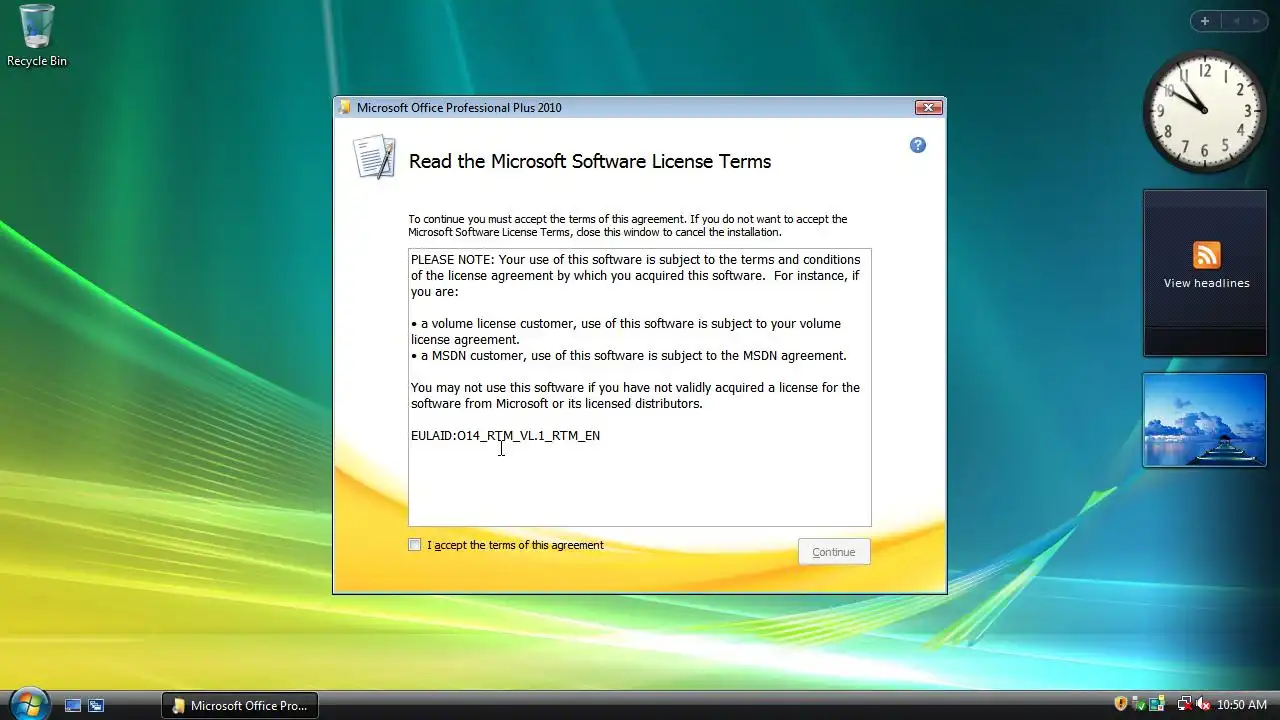Click the 'You may not use this software' paragraph
1280x720 pixels.
coord(635,396)
